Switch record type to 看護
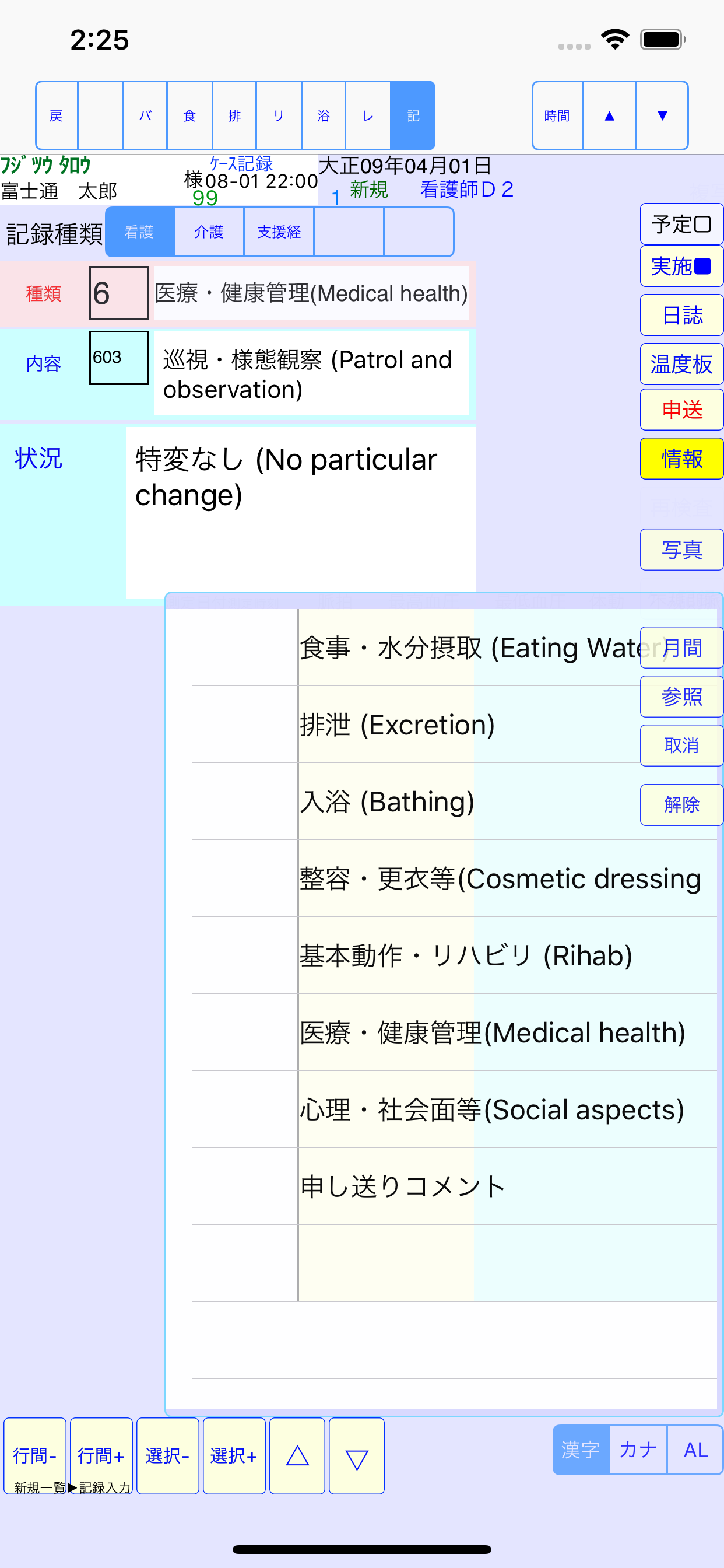Image resolution: width=724 pixels, height=1568 pixels. coord(140,232)
